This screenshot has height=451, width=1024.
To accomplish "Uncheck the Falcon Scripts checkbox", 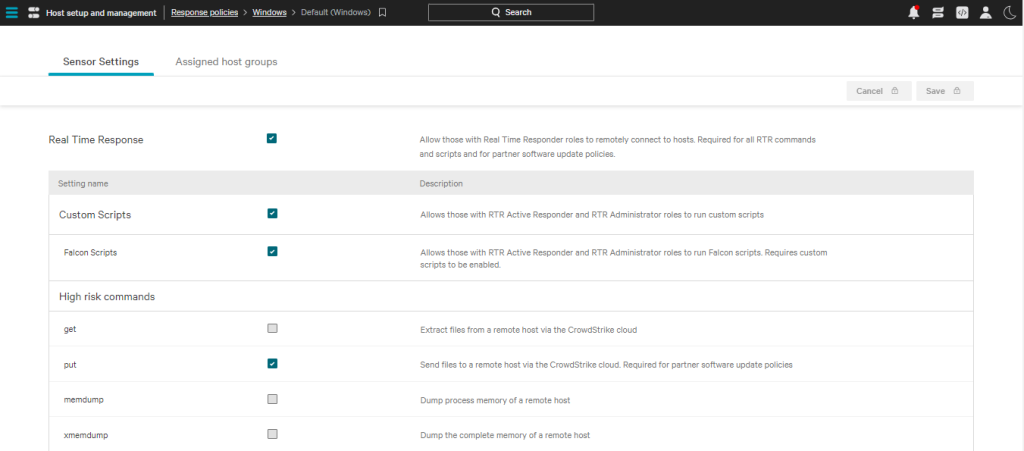I will point(272,251).
